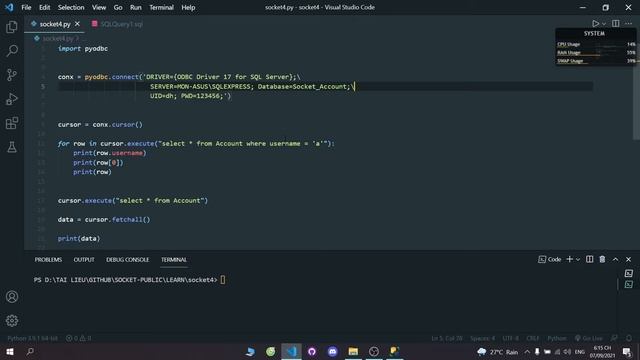The height and width of the screenshot is (360, 640).
Task: Open the run options dropdown arrow
Action: tap(604, 24)
